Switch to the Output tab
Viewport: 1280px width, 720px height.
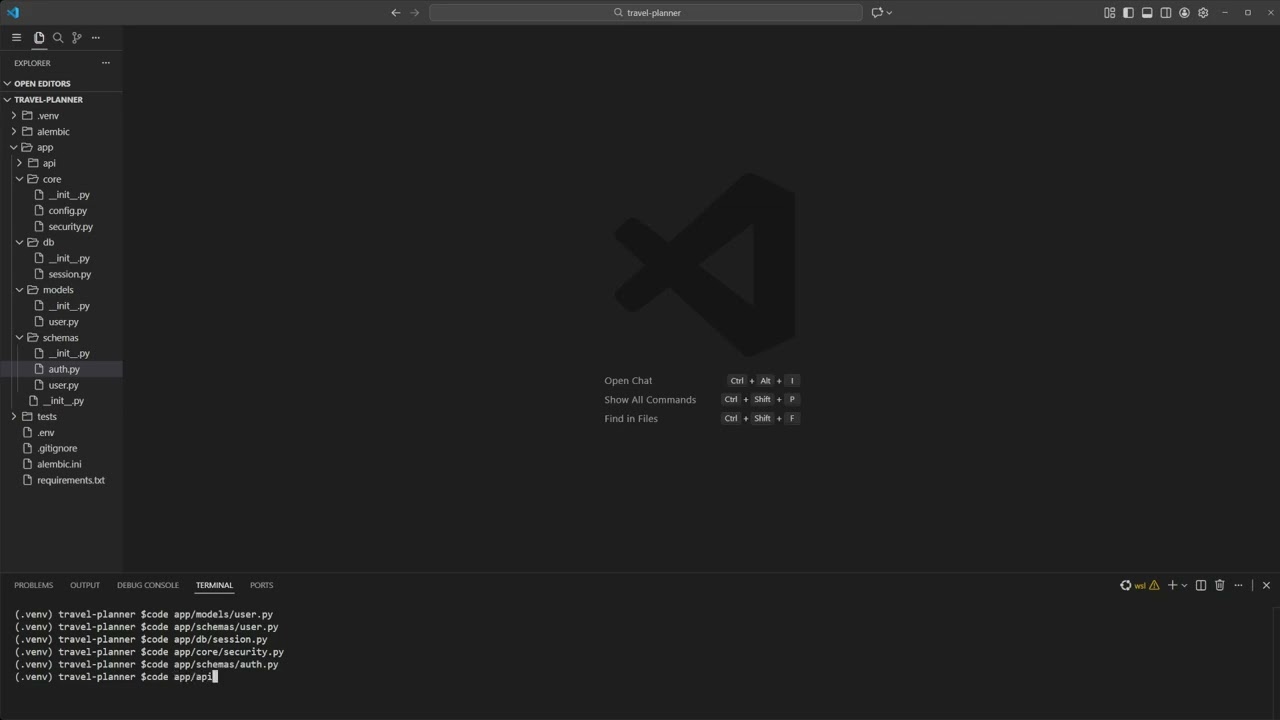coord(85,585)
